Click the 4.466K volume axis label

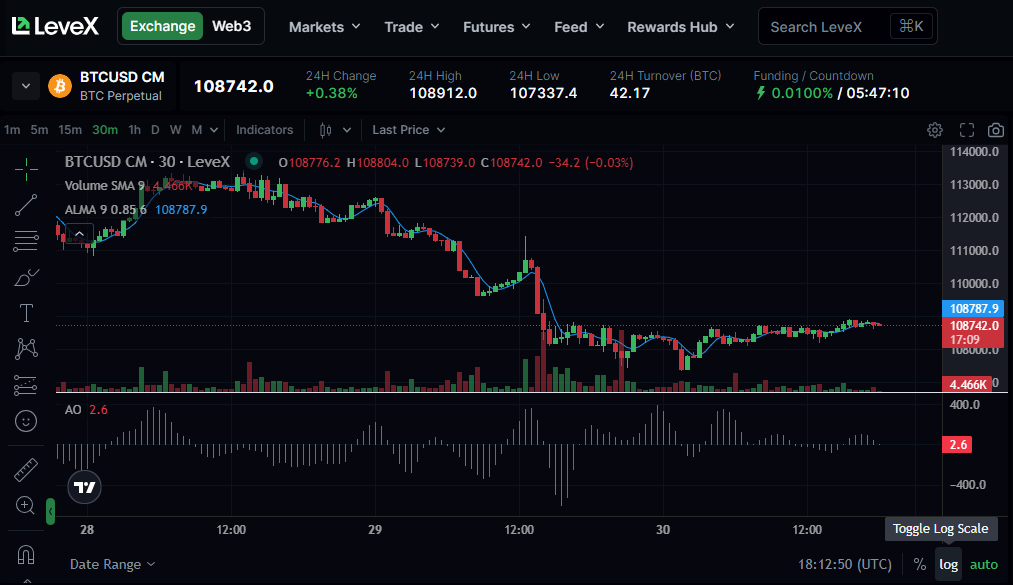pyautogui.click(x=968, y=384)
